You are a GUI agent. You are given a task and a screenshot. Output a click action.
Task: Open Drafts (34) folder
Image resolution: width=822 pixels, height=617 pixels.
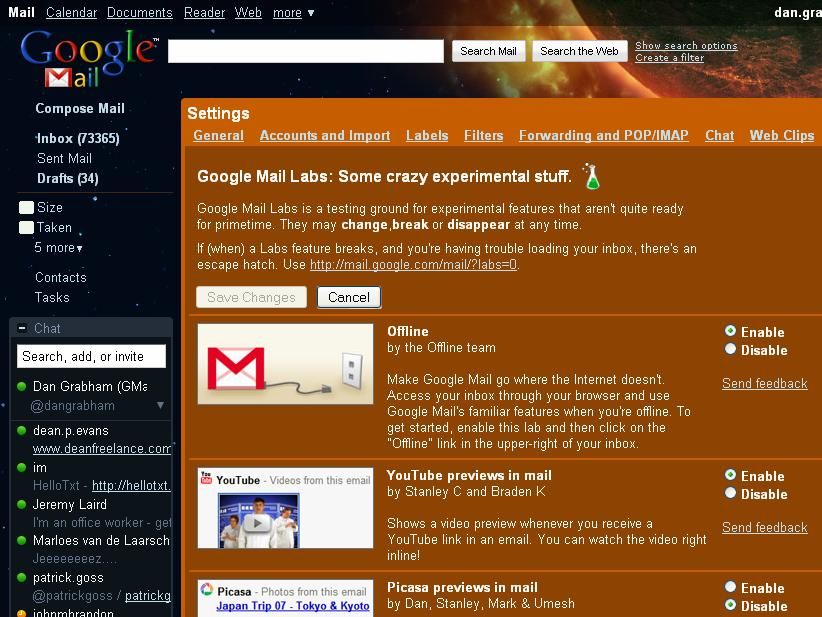pos(68,178)
